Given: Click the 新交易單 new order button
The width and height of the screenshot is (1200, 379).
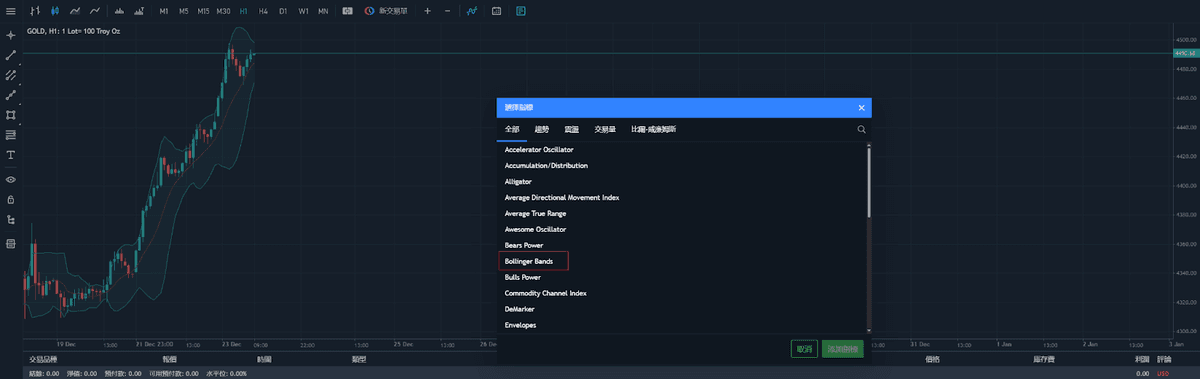Looking at the screenshot, I should [385, 11].
